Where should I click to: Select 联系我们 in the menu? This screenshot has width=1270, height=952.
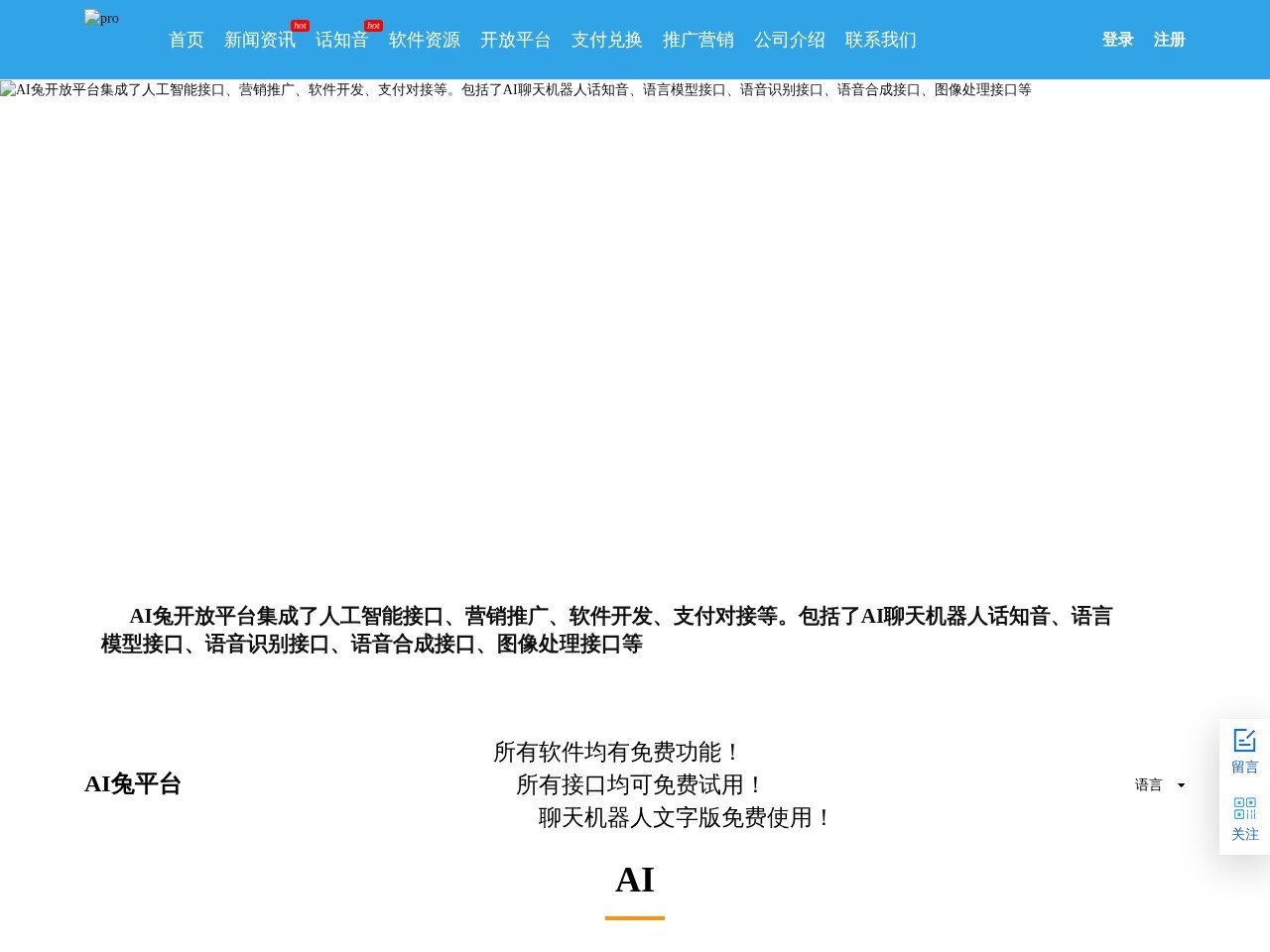880,40
